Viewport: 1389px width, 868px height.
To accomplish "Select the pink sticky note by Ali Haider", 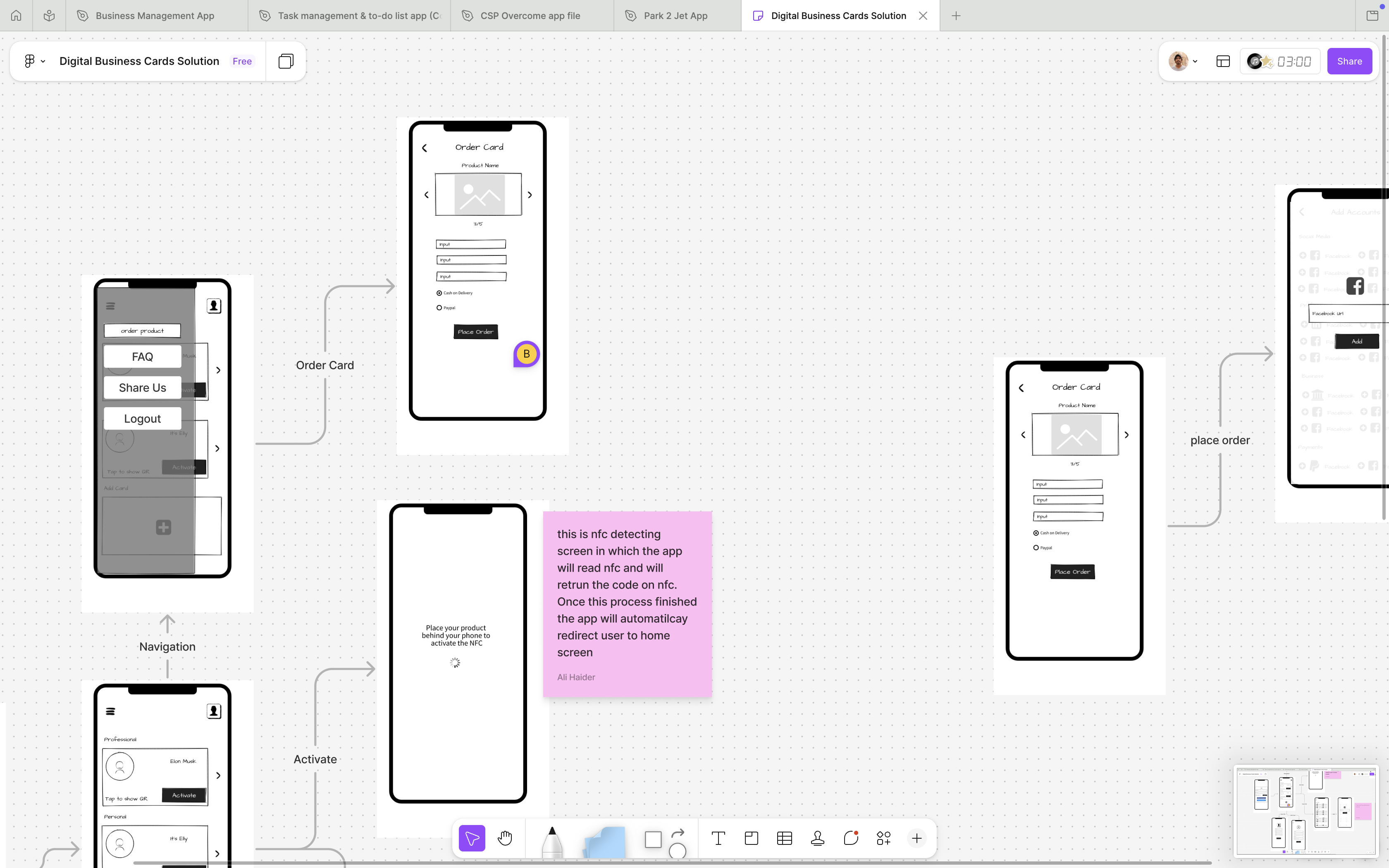I will [x=628, y=604].
